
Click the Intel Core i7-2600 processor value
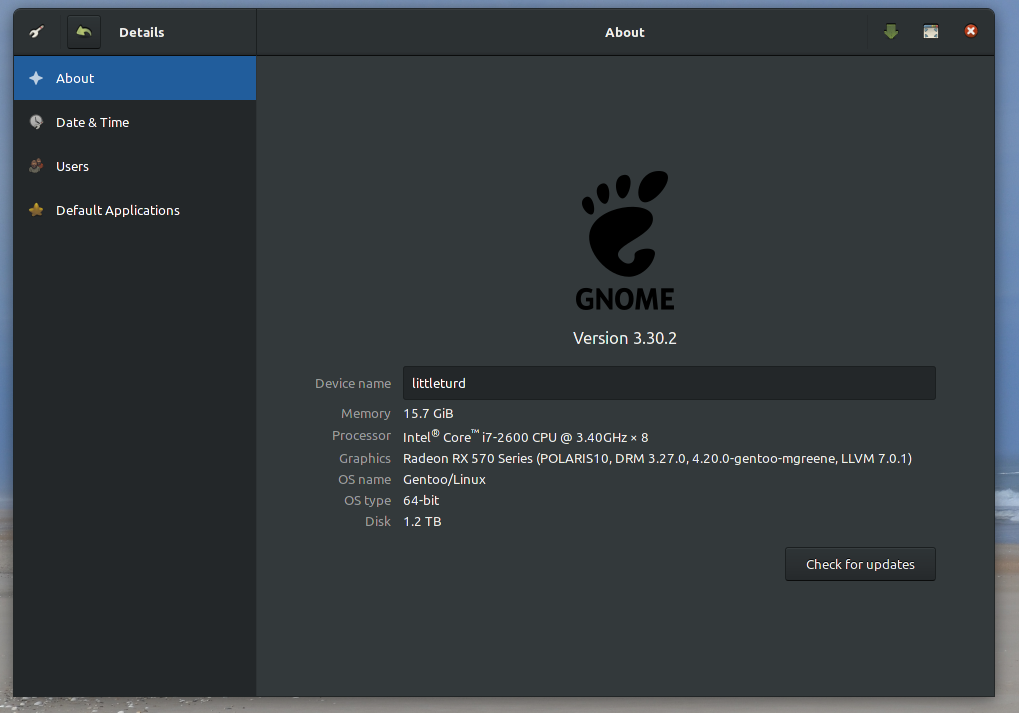pos(526,436)
